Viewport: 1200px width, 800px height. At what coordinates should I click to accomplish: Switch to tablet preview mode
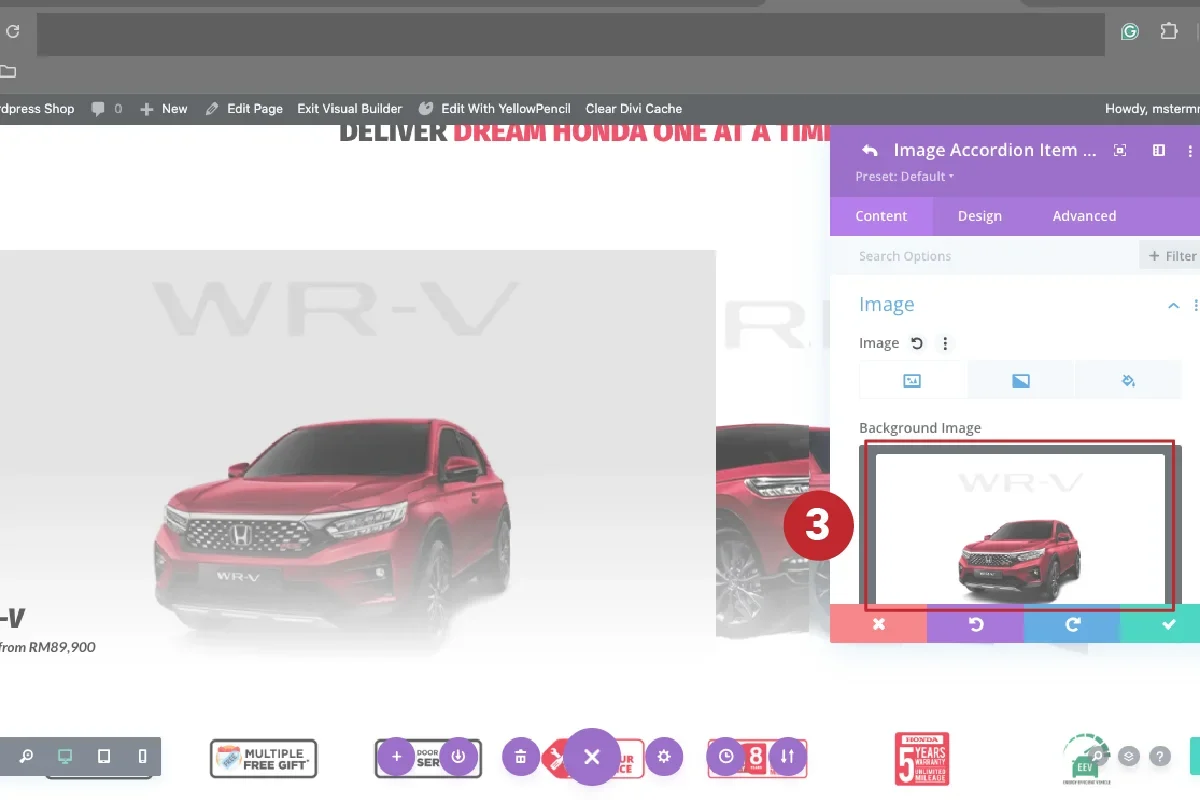[x=103, y=757]
